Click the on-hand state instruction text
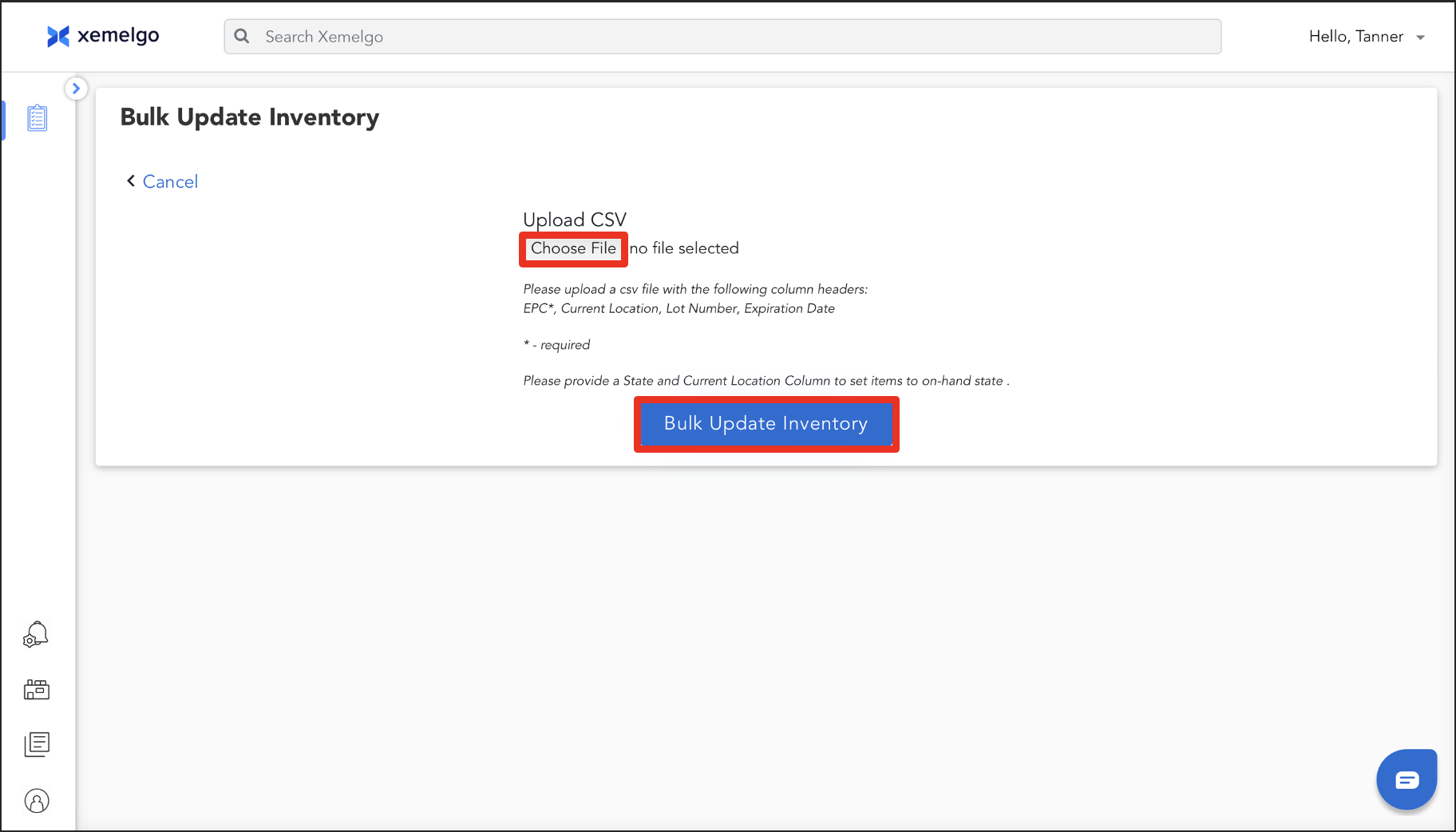Image resolution: width=1456 pixels, height=832 pixels. [766, 381]
